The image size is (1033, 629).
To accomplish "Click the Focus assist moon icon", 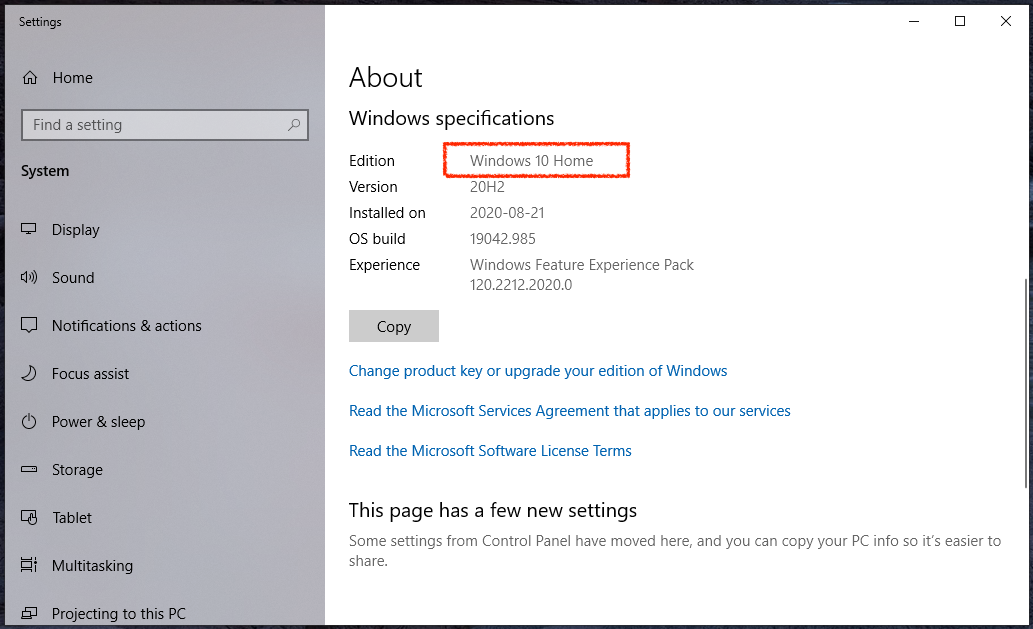I will click(29, 373).
